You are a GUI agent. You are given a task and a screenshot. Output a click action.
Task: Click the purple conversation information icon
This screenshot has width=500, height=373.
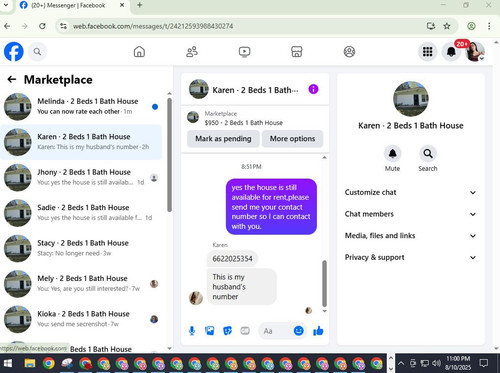[x=313, y=89]
